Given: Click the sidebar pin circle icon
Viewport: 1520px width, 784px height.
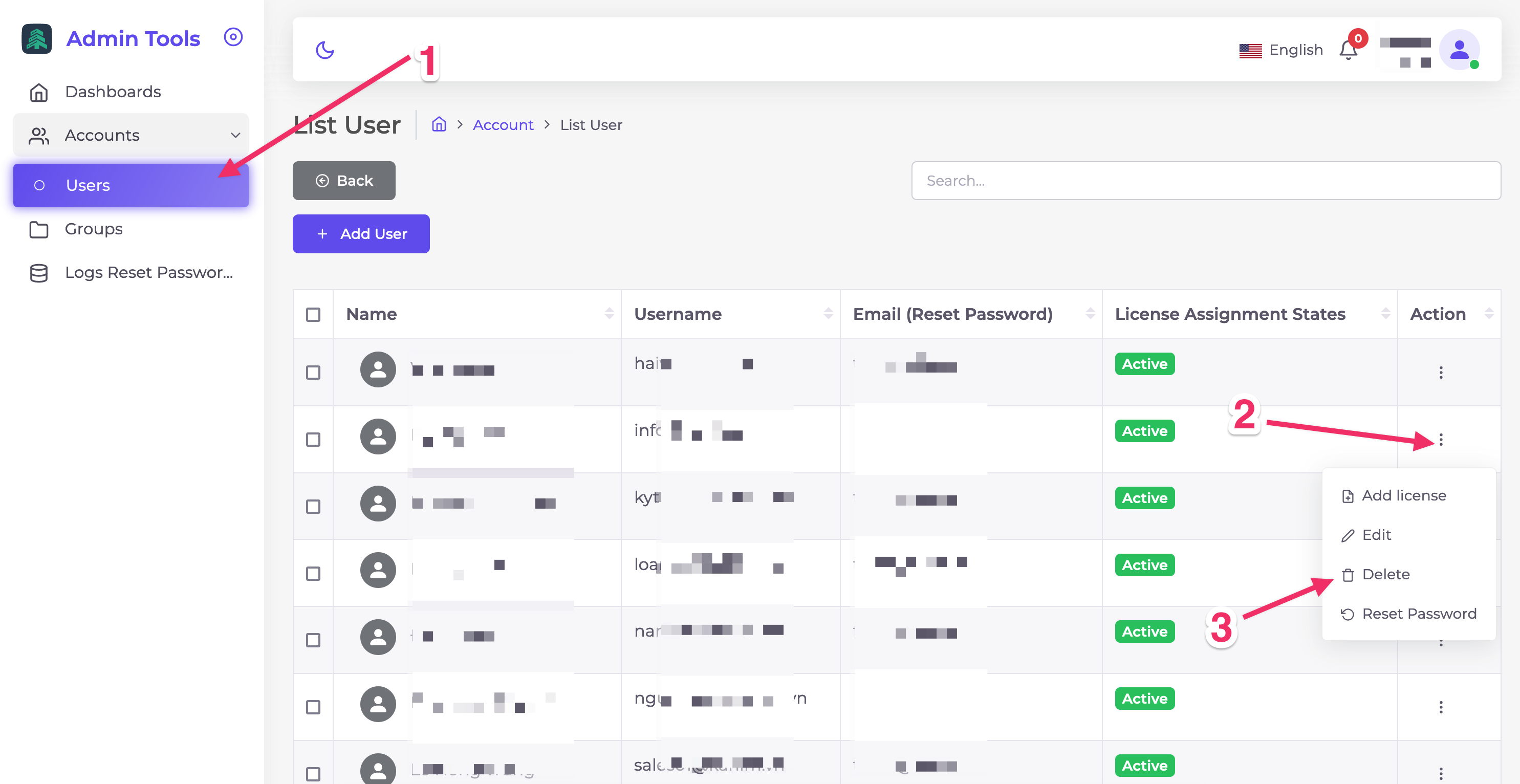Looking at the screenshot, I should coord(233,37).
